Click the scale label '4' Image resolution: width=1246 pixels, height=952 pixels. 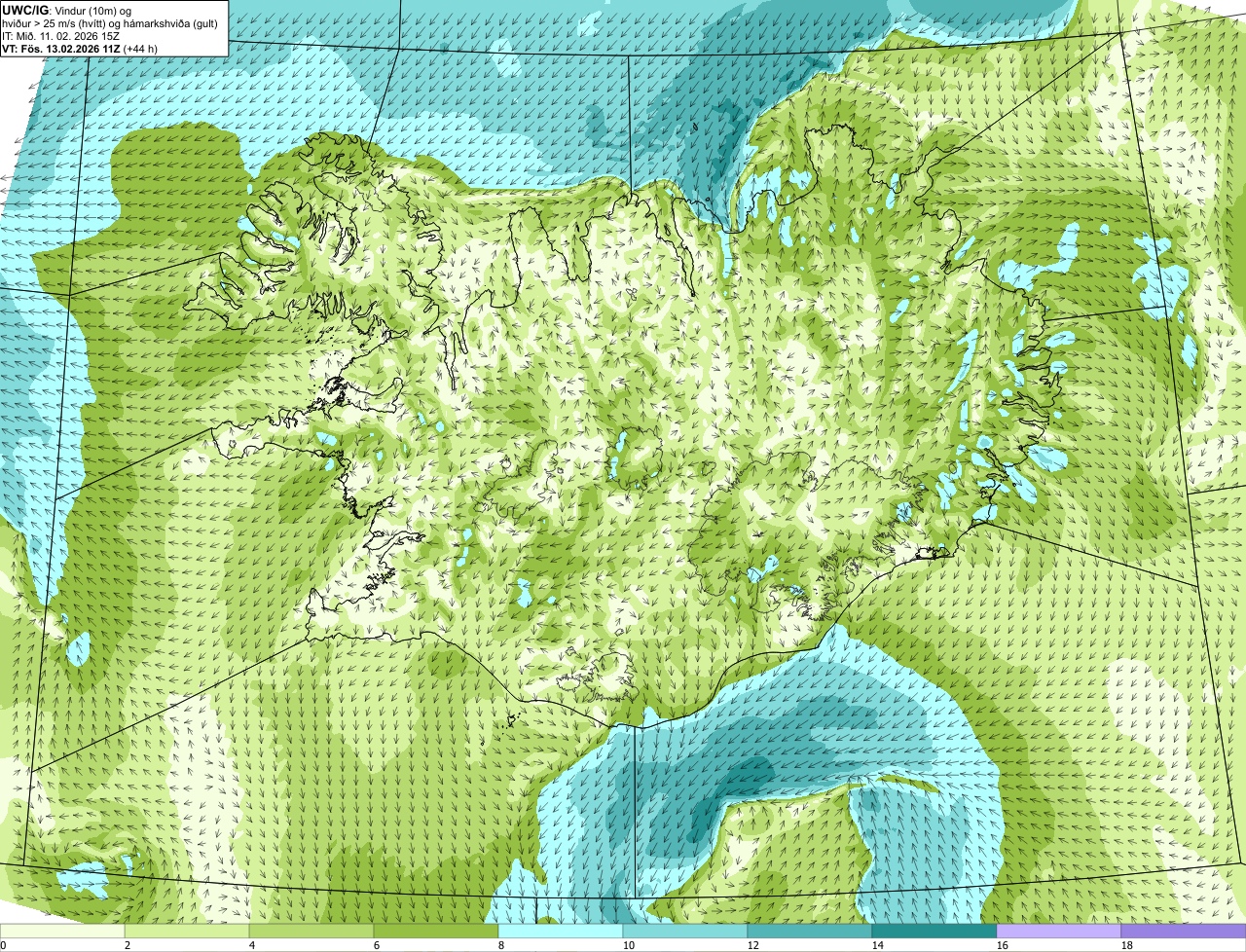click(252, 944)
